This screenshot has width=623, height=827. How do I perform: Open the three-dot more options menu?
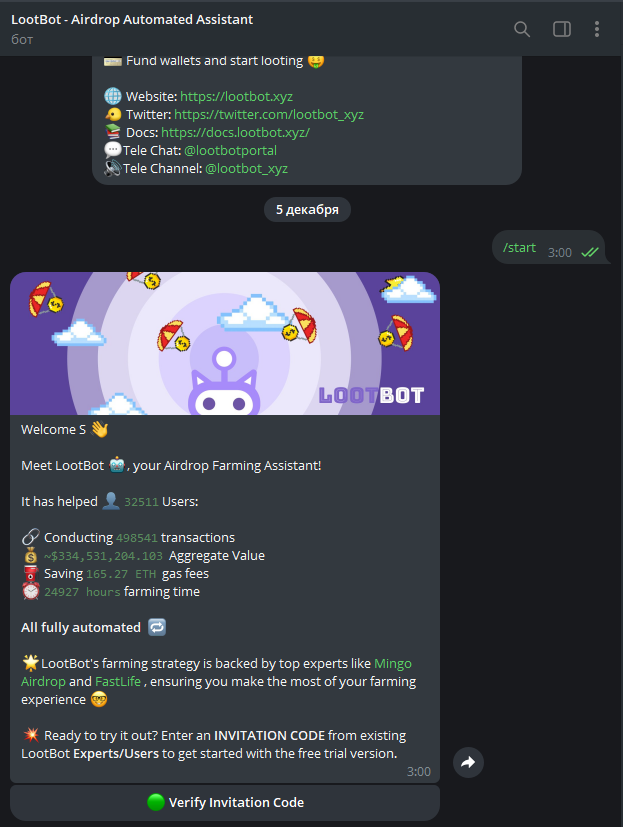pos(597,29)
